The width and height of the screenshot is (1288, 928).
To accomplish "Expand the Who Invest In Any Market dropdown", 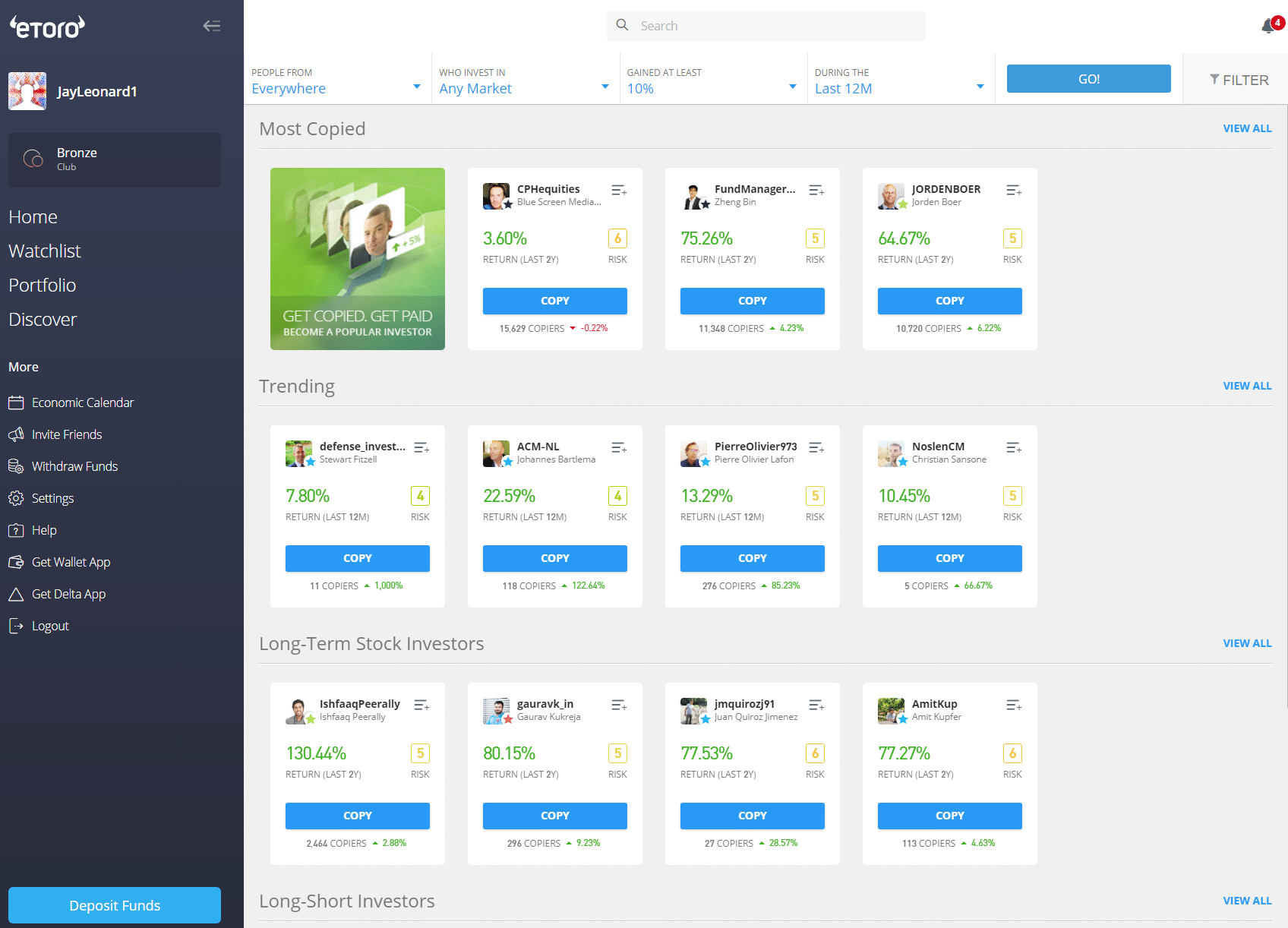I will coord(524,80).
